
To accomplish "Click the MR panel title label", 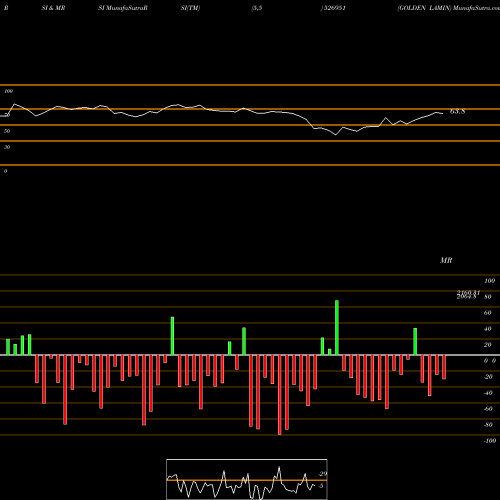I will [x=446, y=260].
